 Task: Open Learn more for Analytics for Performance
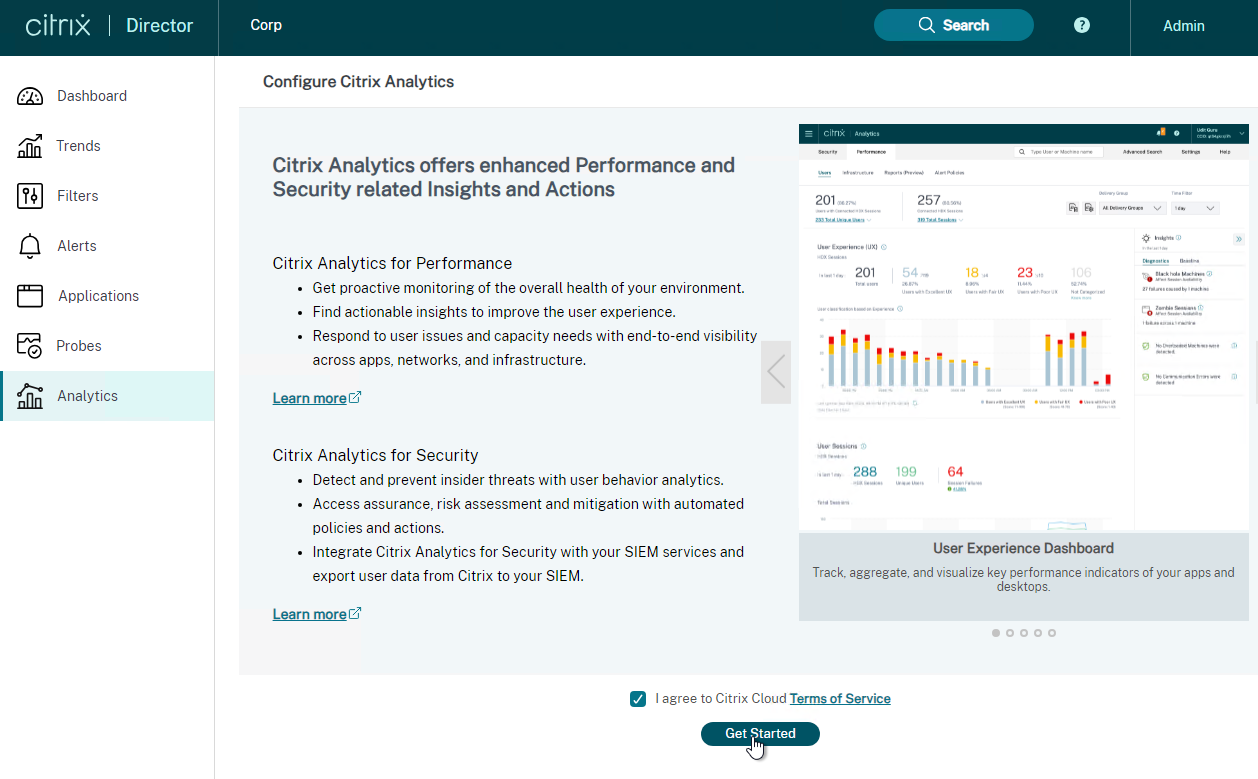(x=309, y=398)
